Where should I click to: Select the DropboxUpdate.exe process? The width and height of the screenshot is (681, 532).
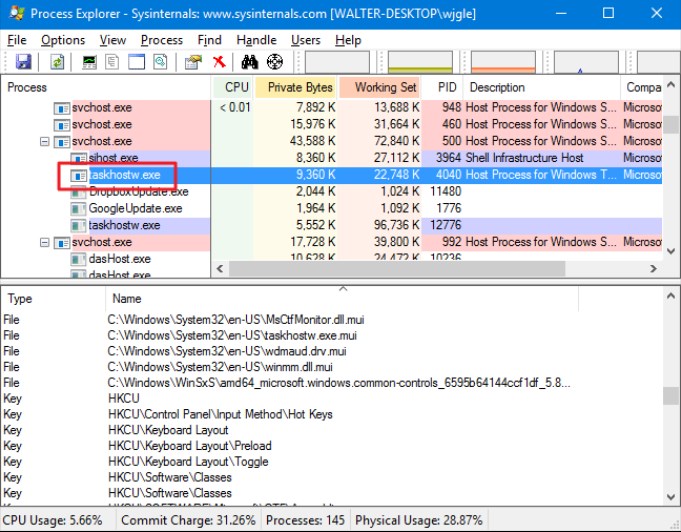[139, 192]
